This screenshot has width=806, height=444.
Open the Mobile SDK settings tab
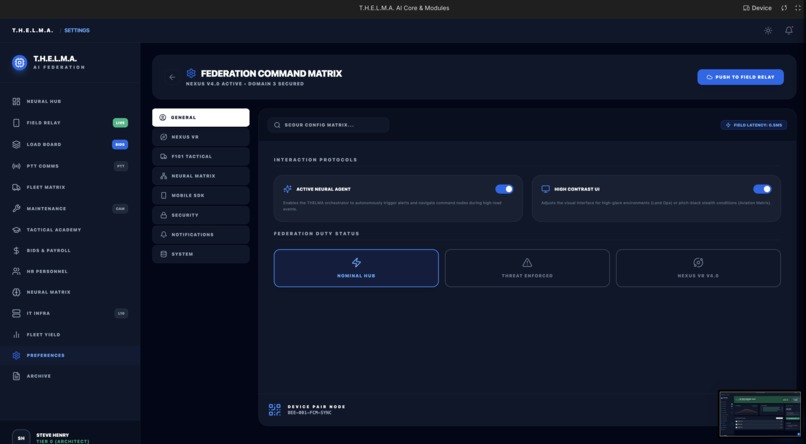coord(201,195)
